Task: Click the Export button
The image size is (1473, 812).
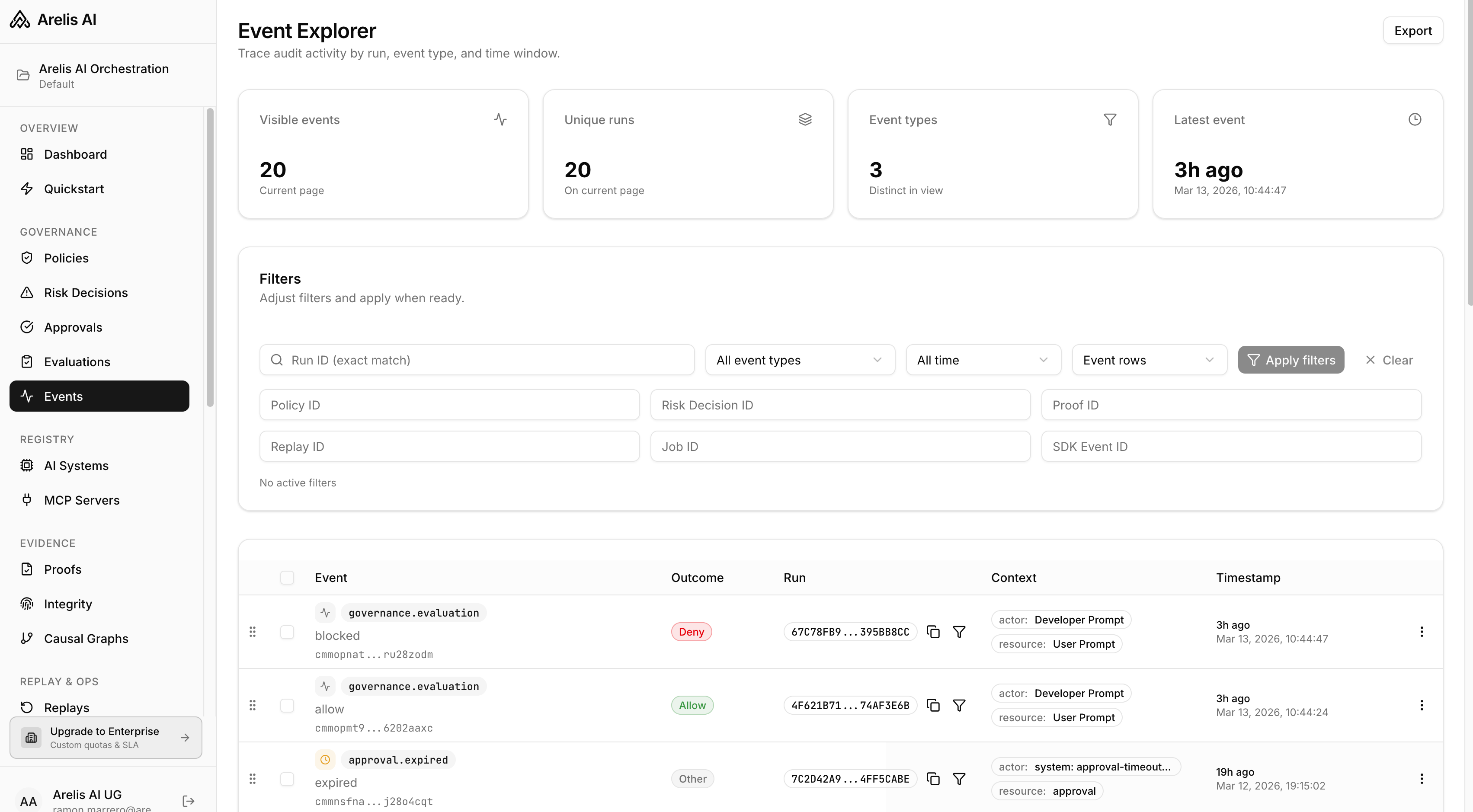Action: click(1413, 30)
